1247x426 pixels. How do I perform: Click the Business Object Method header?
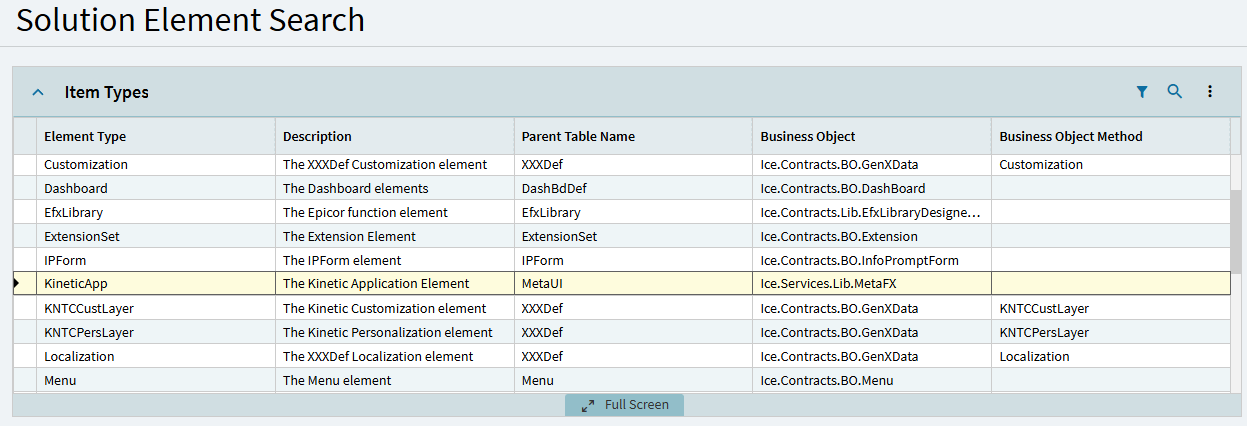pos(1070,137)
